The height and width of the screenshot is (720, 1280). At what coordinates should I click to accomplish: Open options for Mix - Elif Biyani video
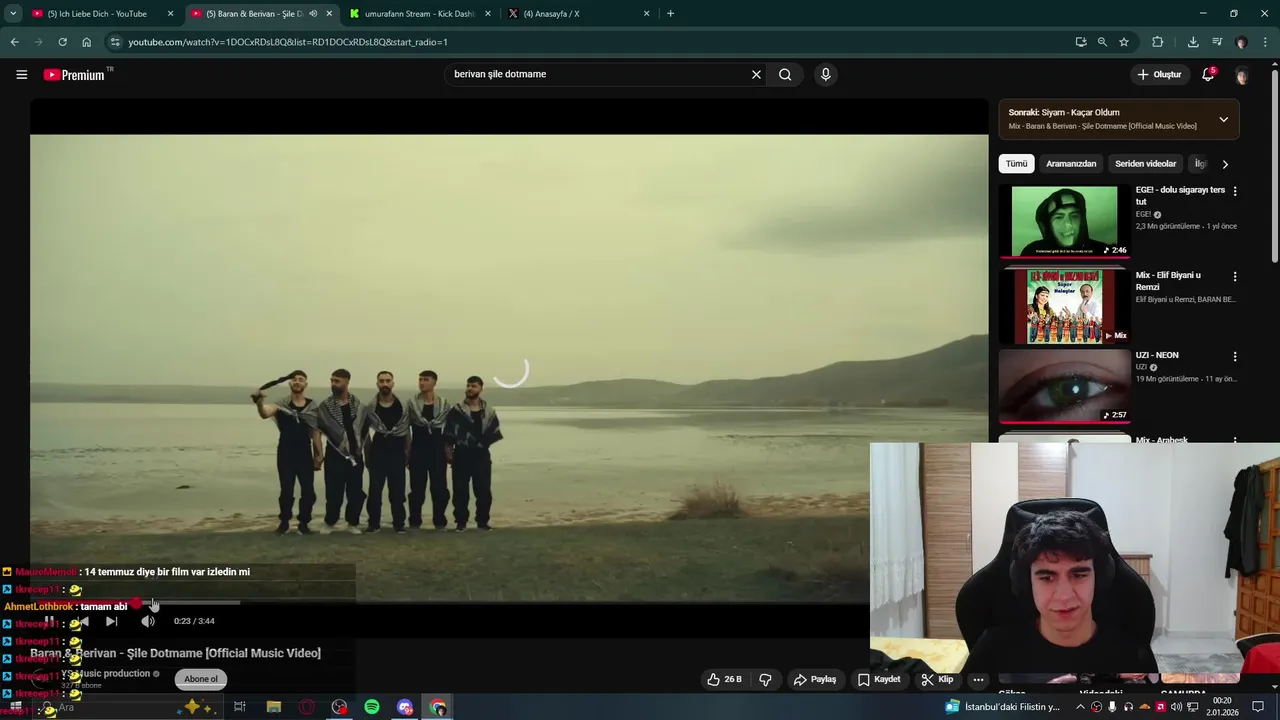point(1235,276)
